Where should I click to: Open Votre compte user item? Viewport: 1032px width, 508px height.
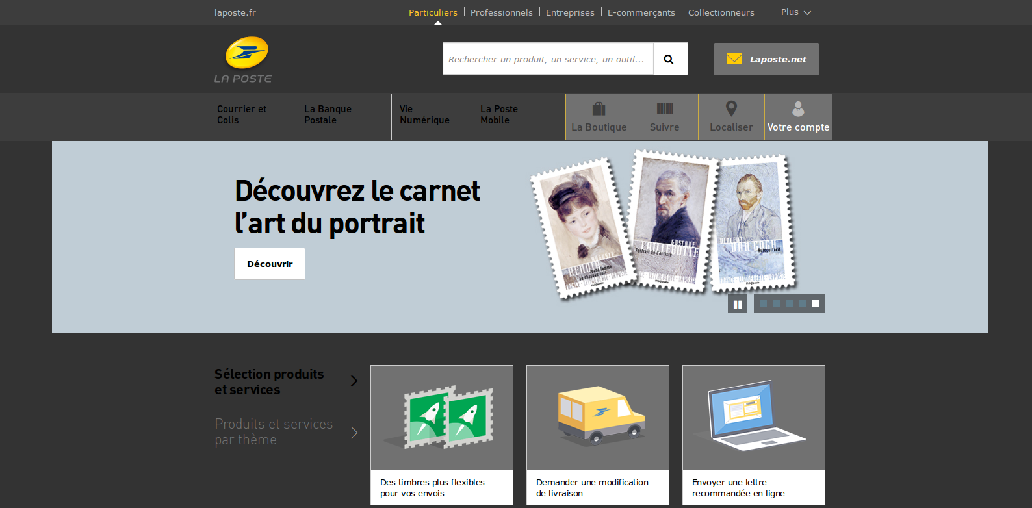pos(798,117)
